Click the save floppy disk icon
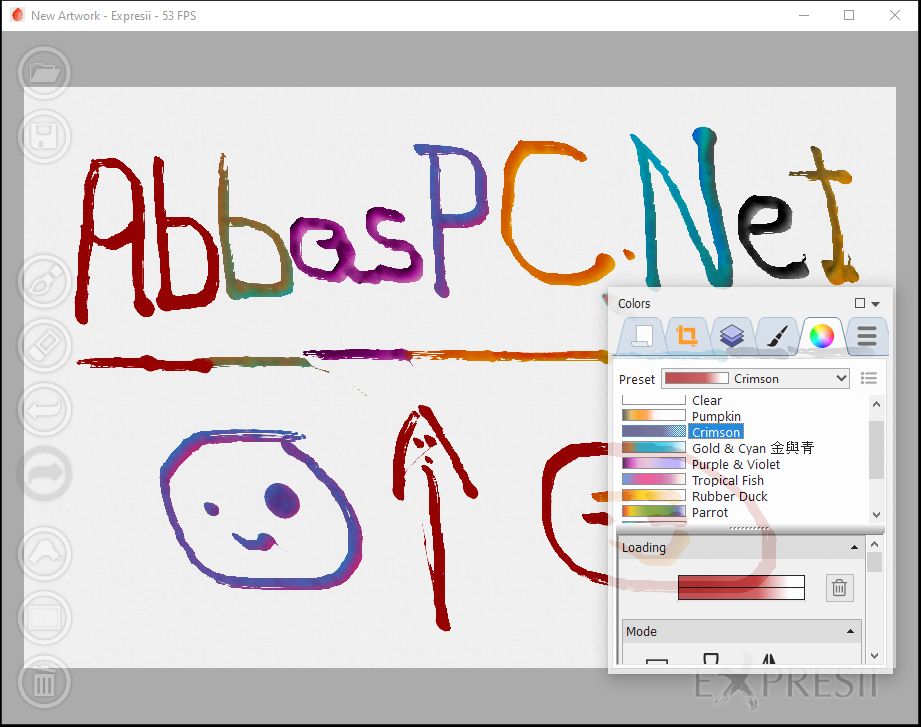This screenshot has height=727, width=921. (x=45, y=136)
